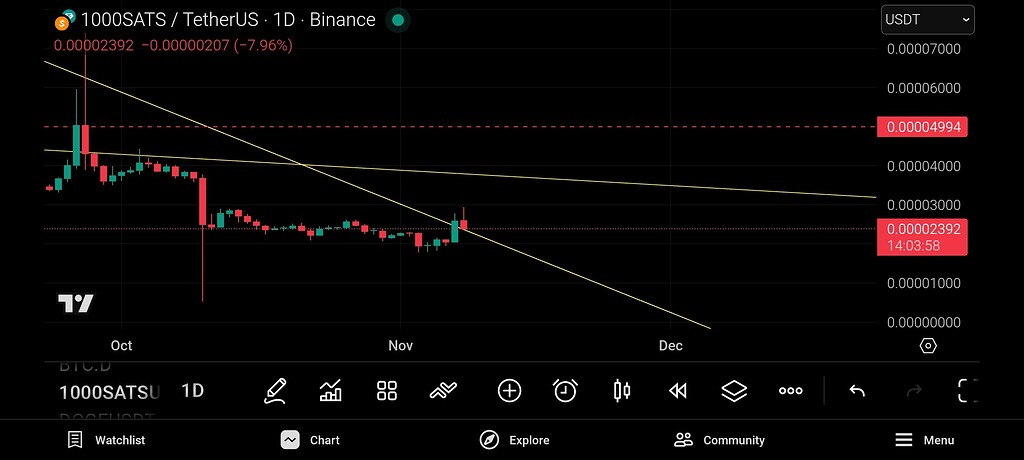Undo the last chart action
The image size is (1024, 460).
[x=857, y=390]
